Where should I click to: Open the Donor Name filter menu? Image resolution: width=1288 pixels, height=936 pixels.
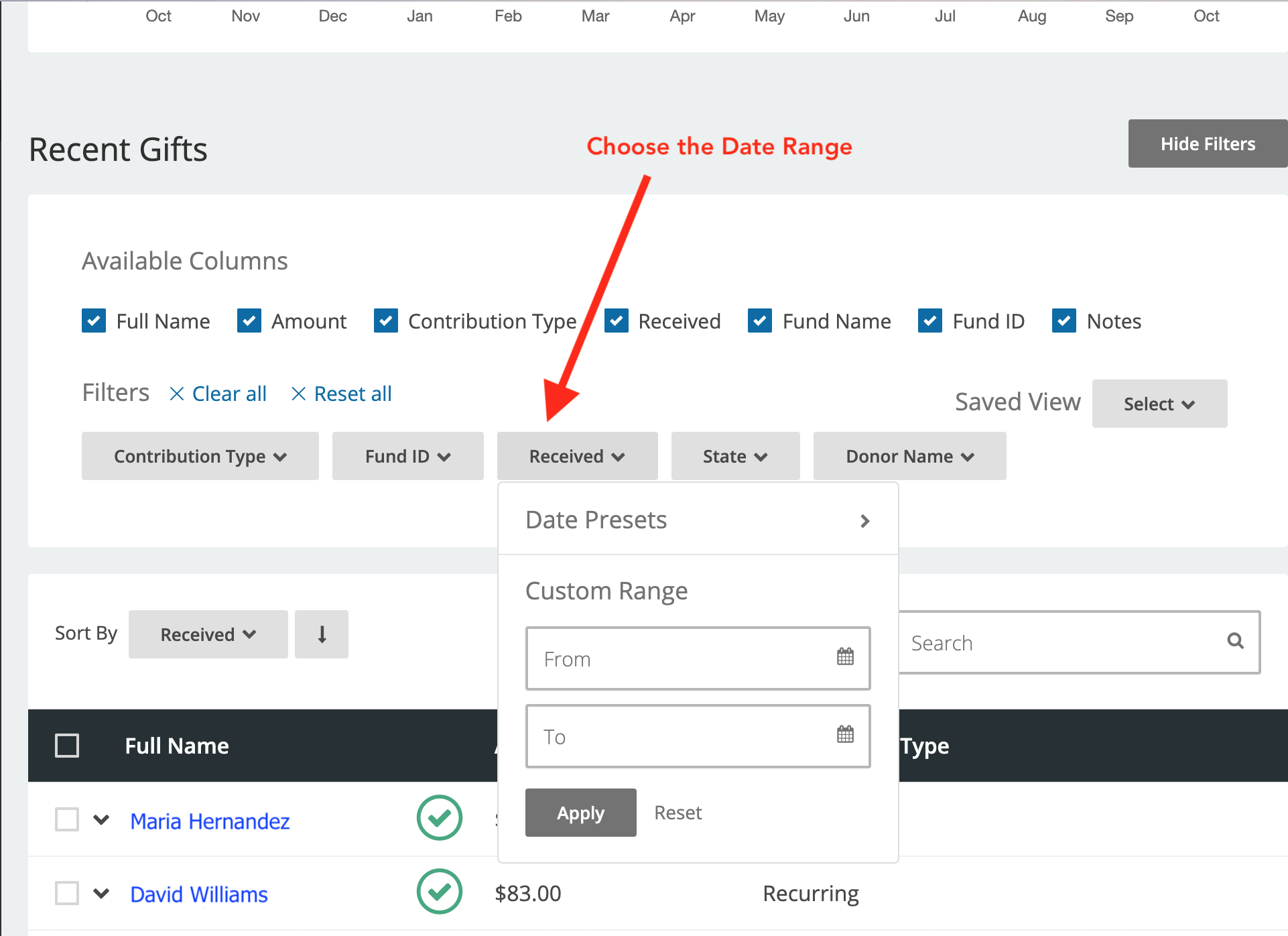[x=909, y=457]
